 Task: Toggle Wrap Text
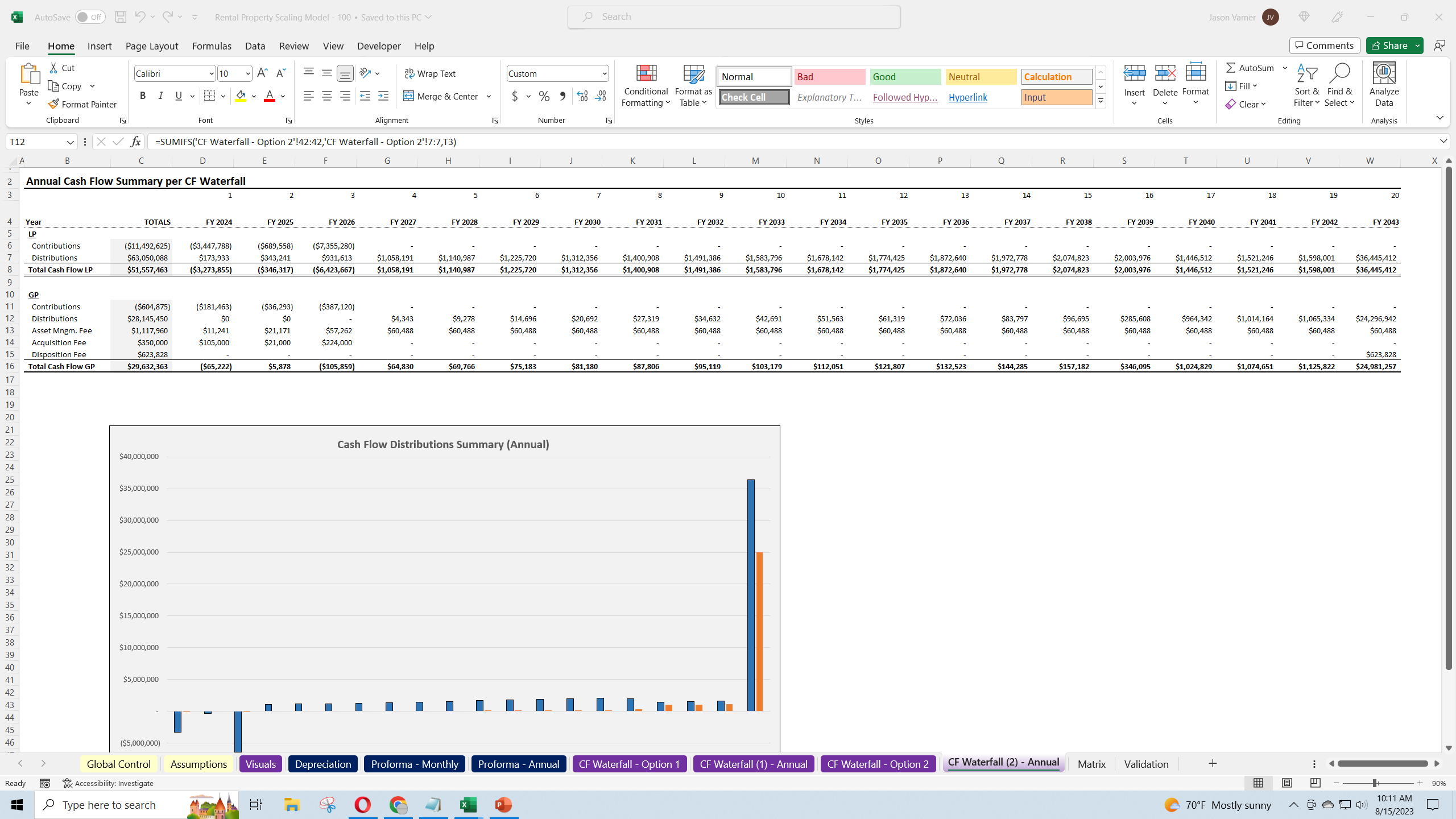(x=430, y=73)
